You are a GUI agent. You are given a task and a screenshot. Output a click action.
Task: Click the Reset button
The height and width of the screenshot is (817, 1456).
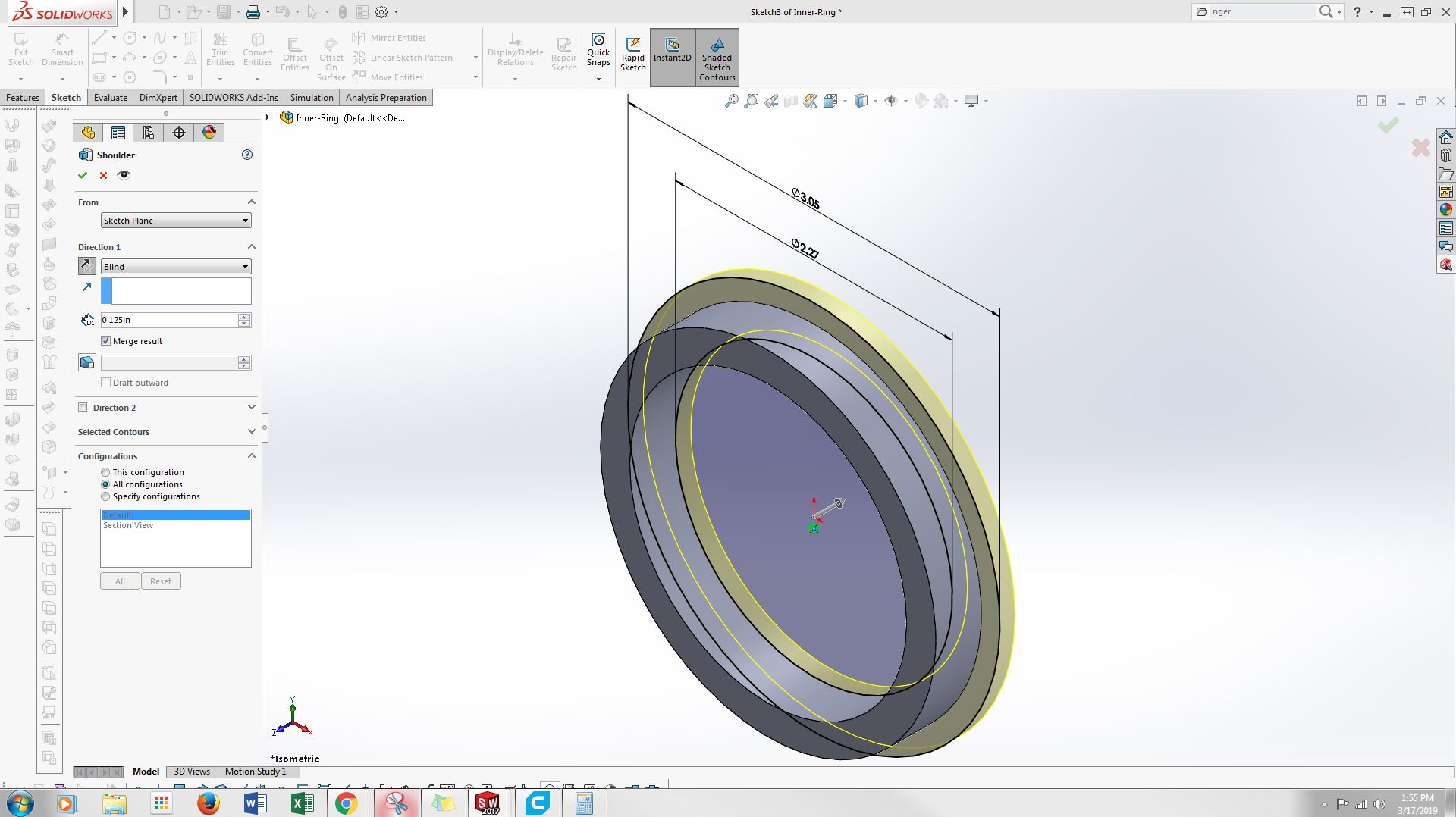pos(161,581)
